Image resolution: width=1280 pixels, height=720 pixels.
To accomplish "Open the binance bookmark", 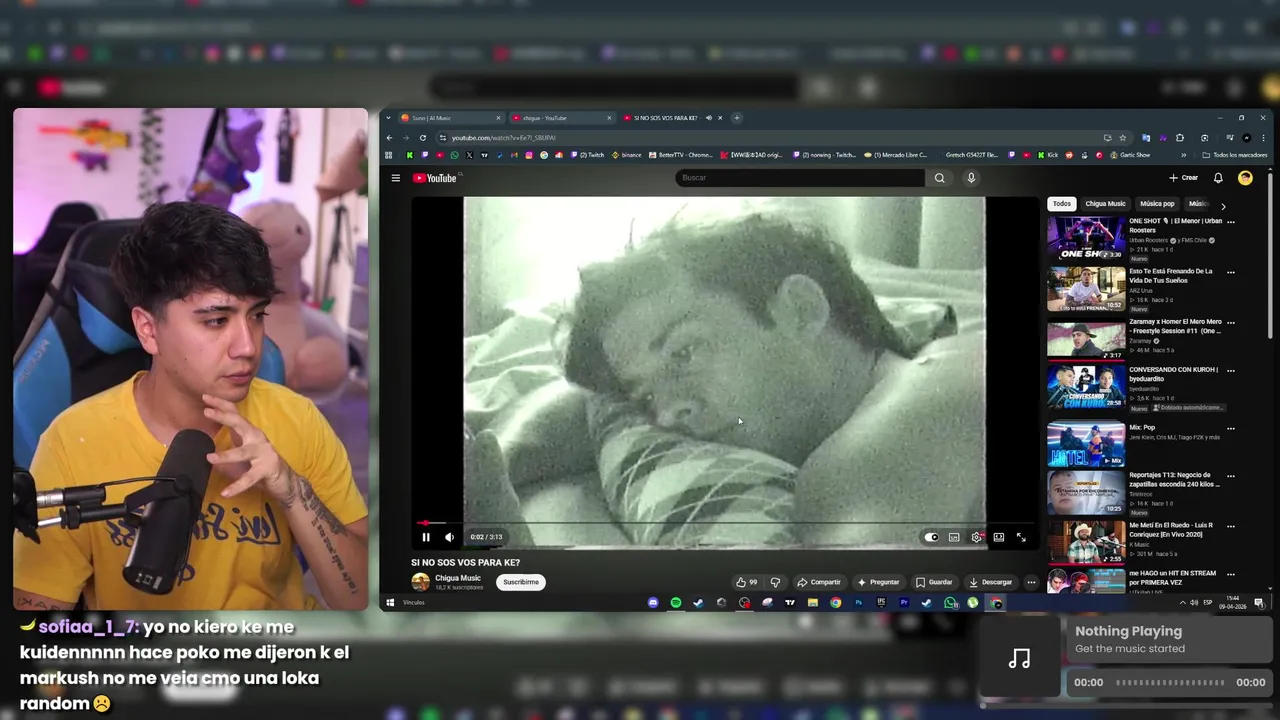I will [625, 155].
